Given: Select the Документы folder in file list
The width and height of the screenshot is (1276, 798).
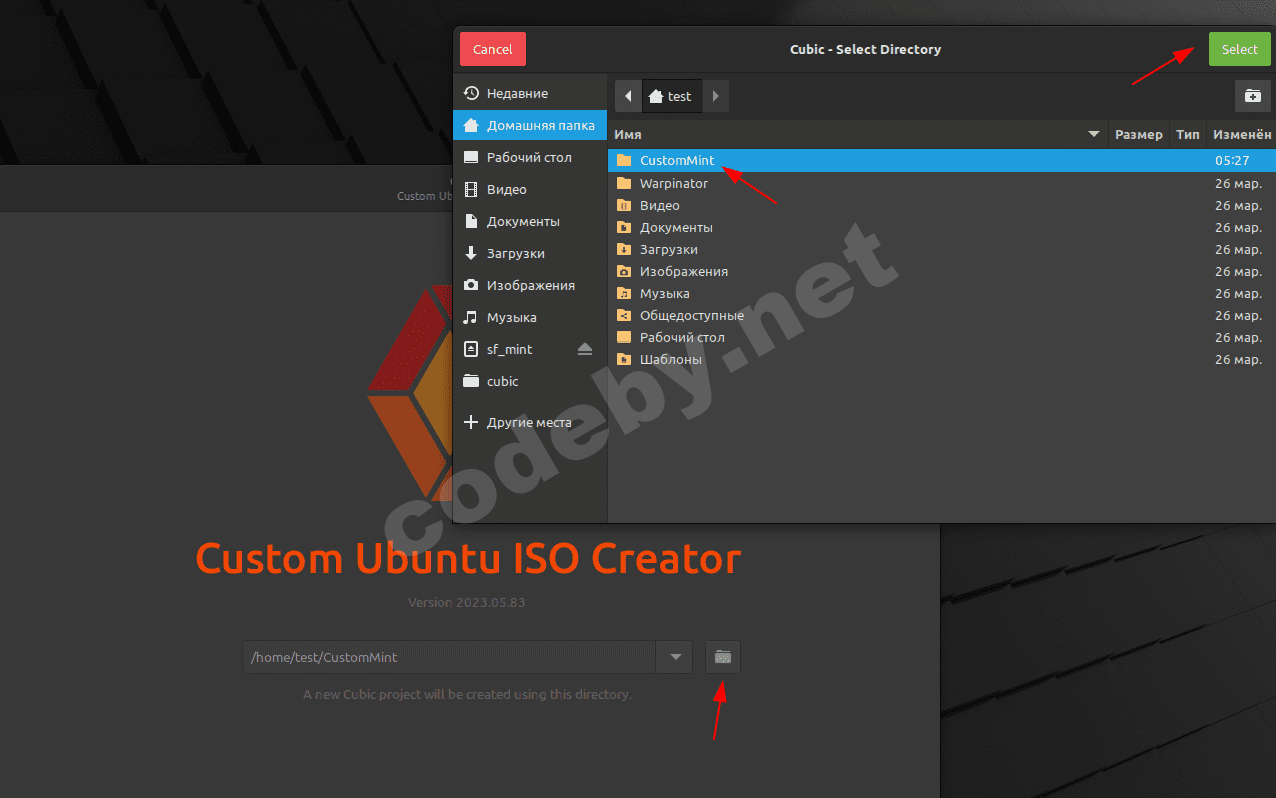Looking at the screenshot, I should tap(942, 227).
